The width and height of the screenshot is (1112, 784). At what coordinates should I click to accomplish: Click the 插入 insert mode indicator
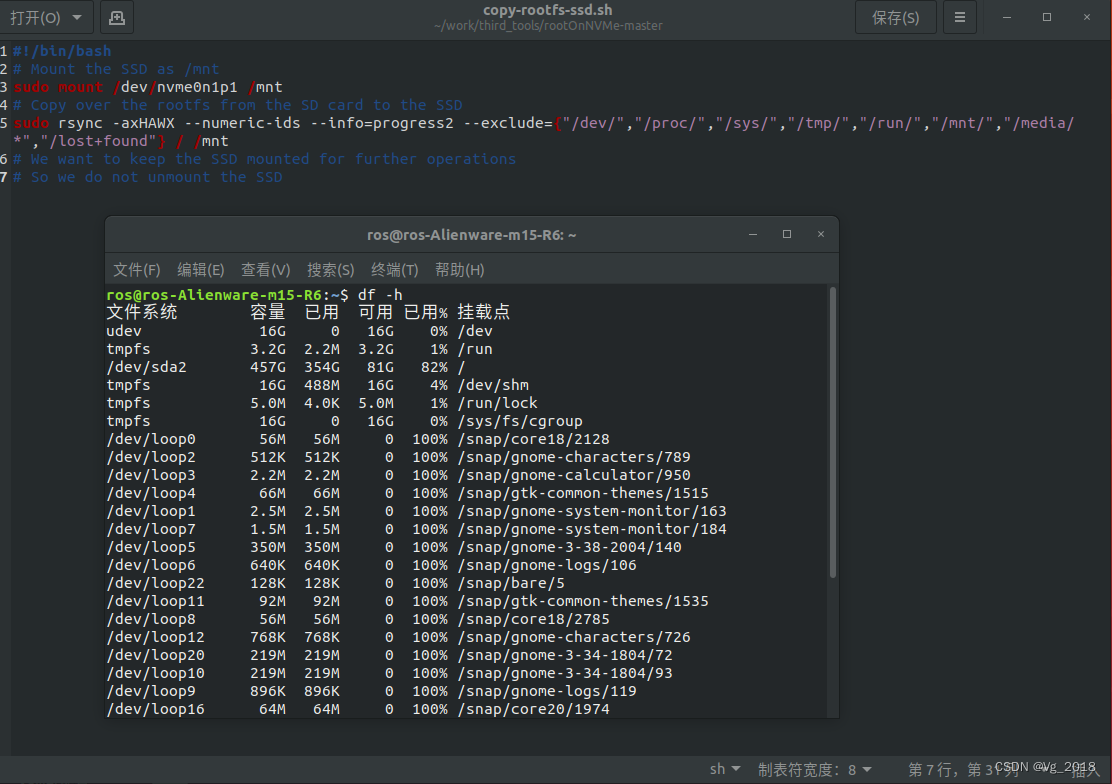(1083, 768)
